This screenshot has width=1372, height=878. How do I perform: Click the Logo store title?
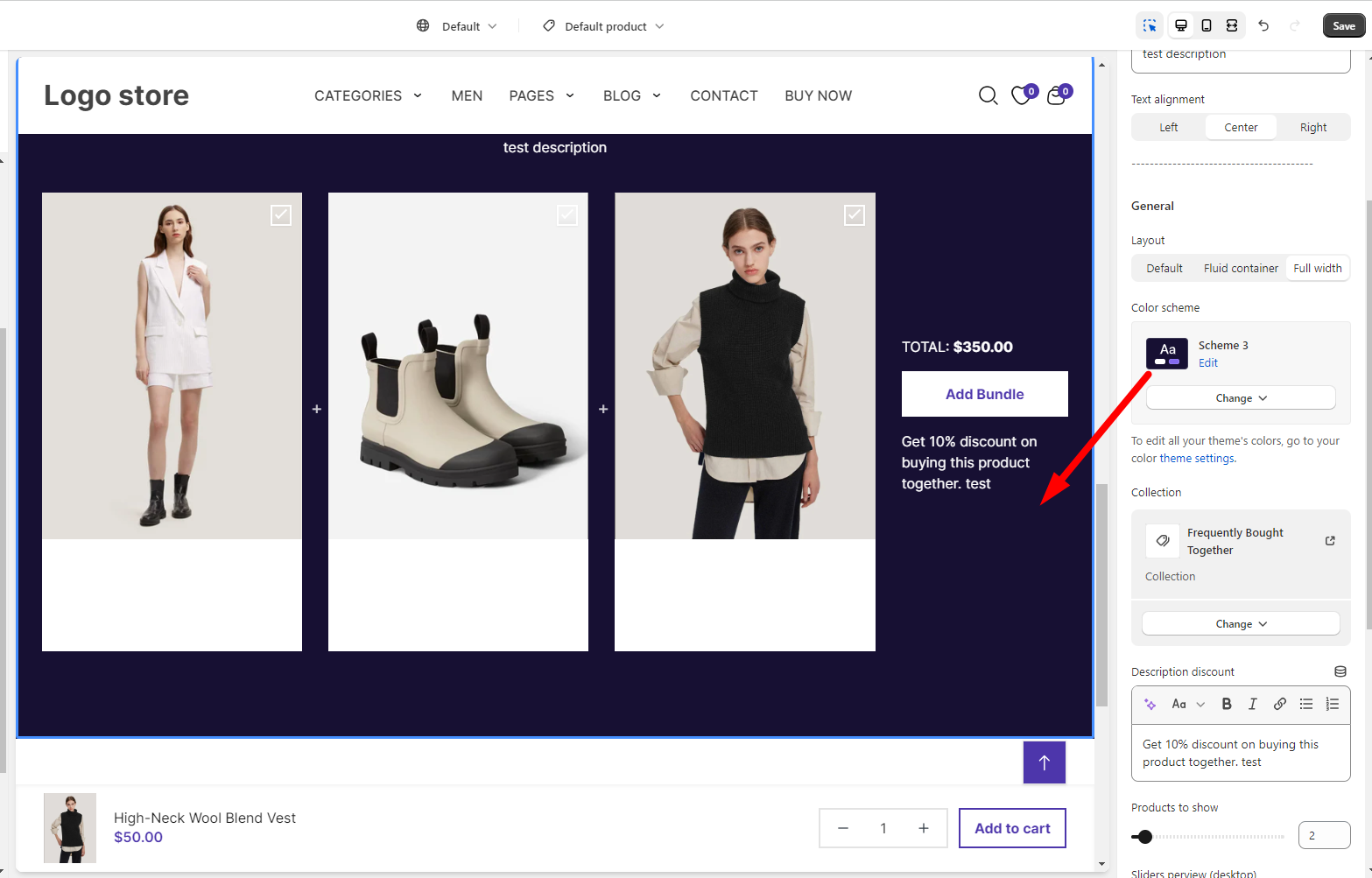[x=116, y=95]
